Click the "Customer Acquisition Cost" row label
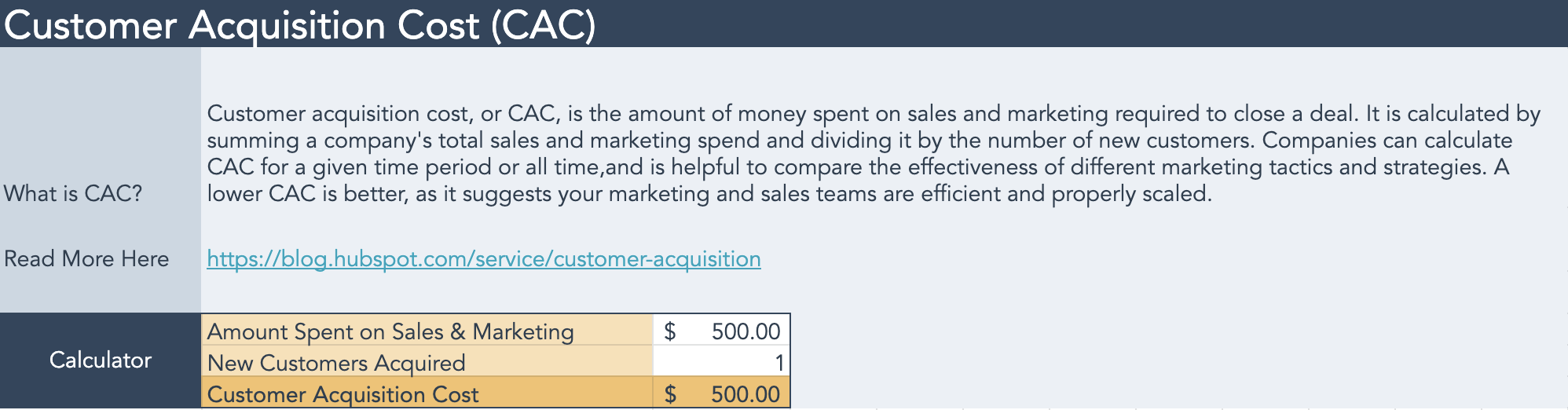This screenshot has height=410, width=1568. point(343,394)
